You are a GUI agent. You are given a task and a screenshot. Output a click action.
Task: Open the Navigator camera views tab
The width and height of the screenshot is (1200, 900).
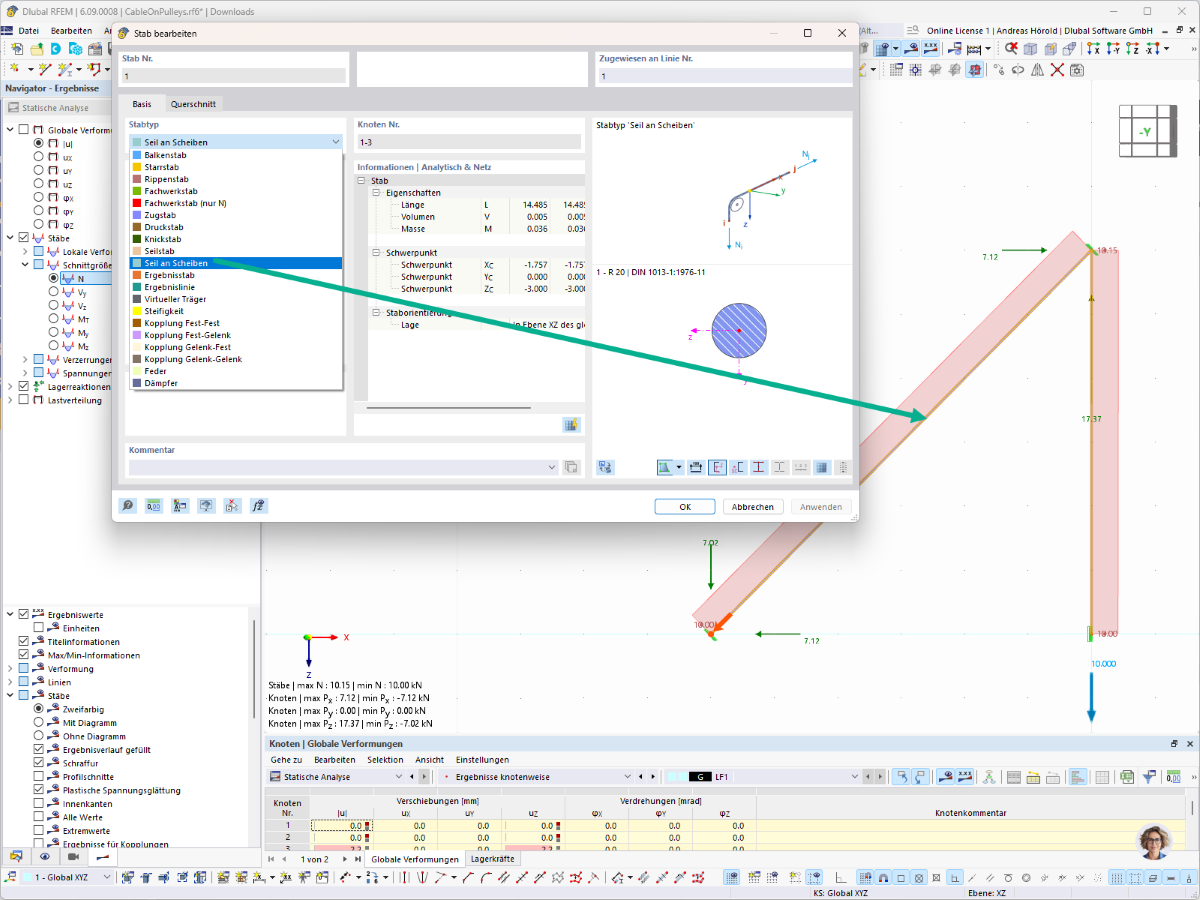(x=74, y=857)
